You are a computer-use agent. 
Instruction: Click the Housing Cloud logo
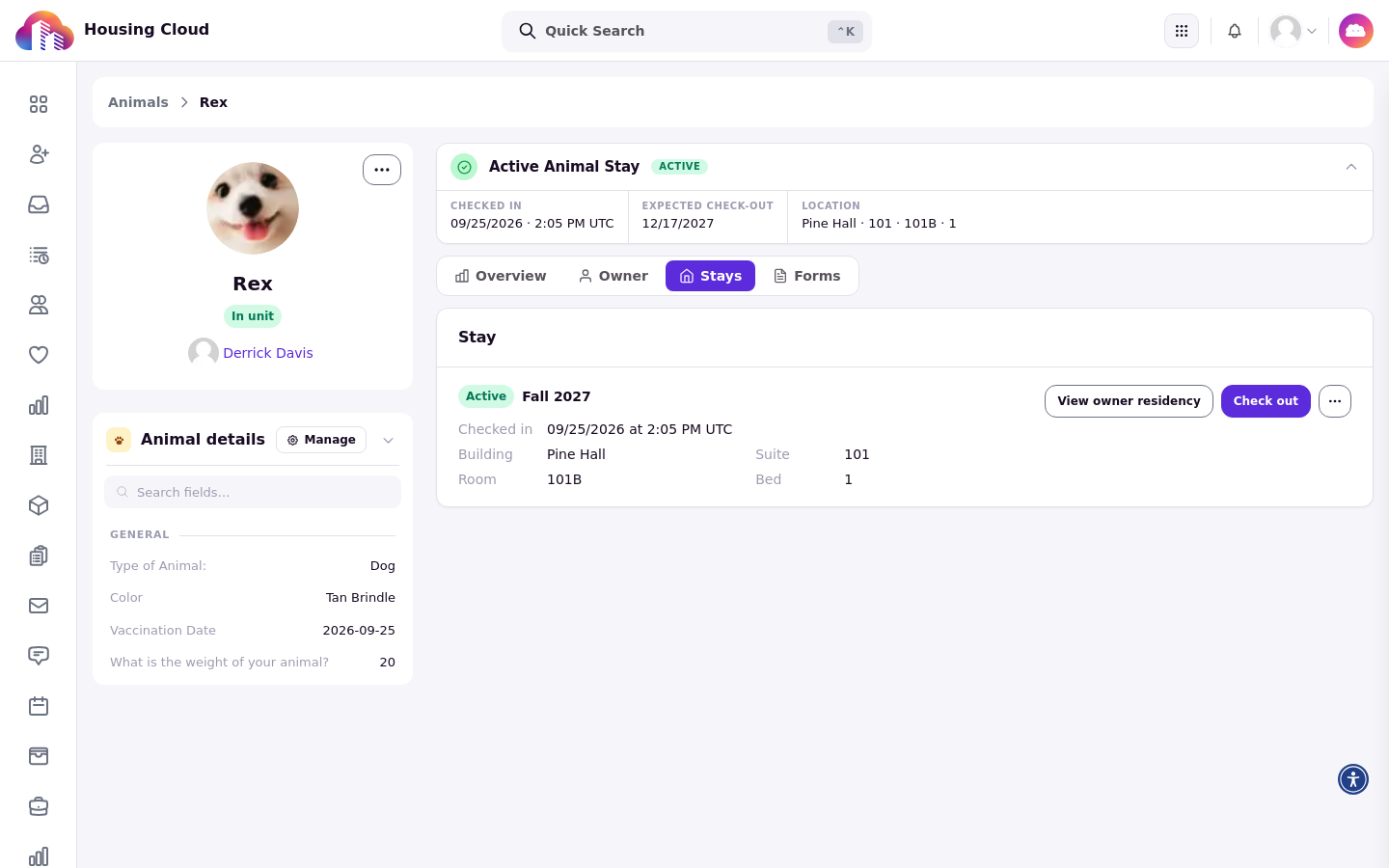tap(44, 31)
